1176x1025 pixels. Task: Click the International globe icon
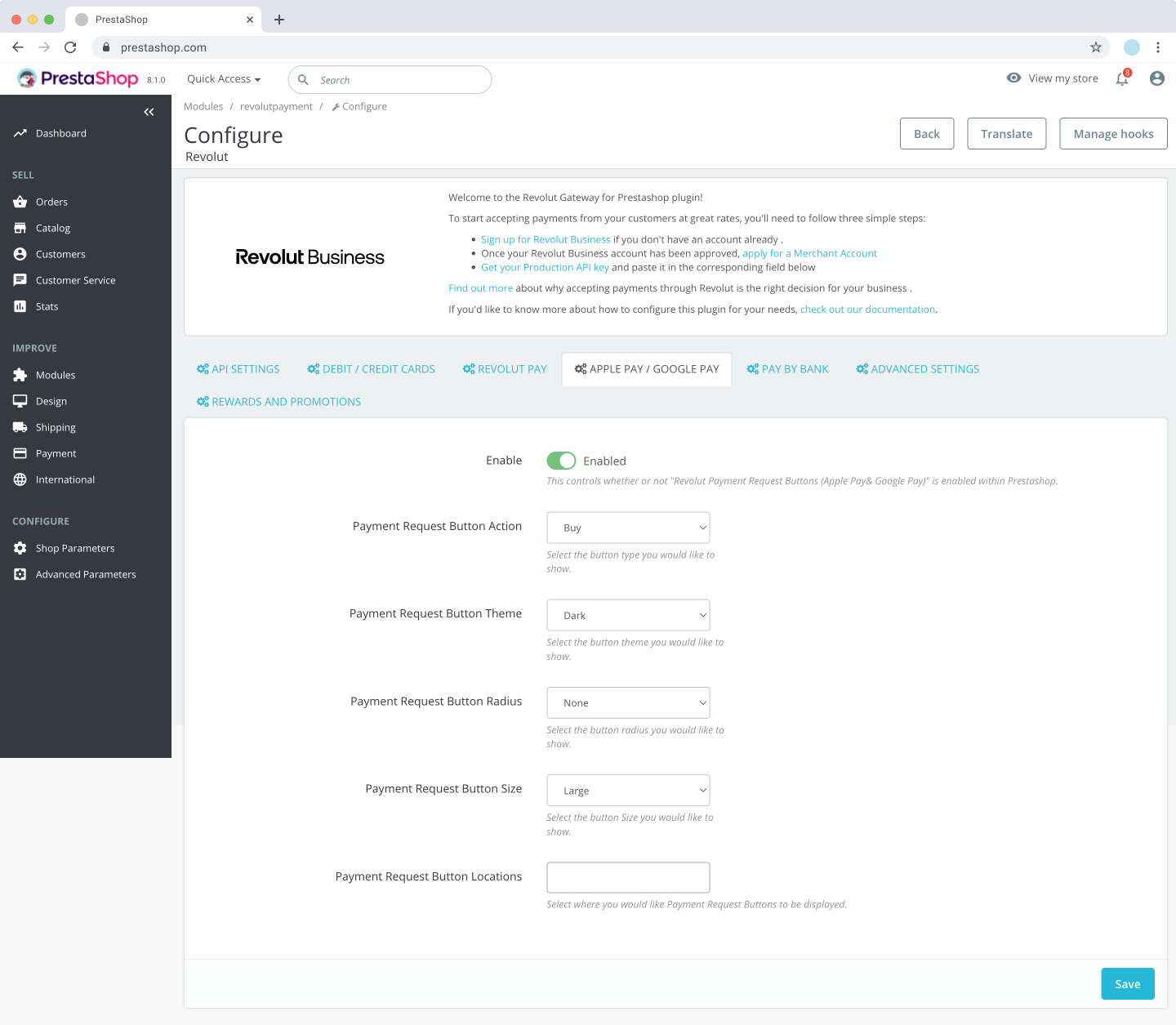[x=20, y=479]
